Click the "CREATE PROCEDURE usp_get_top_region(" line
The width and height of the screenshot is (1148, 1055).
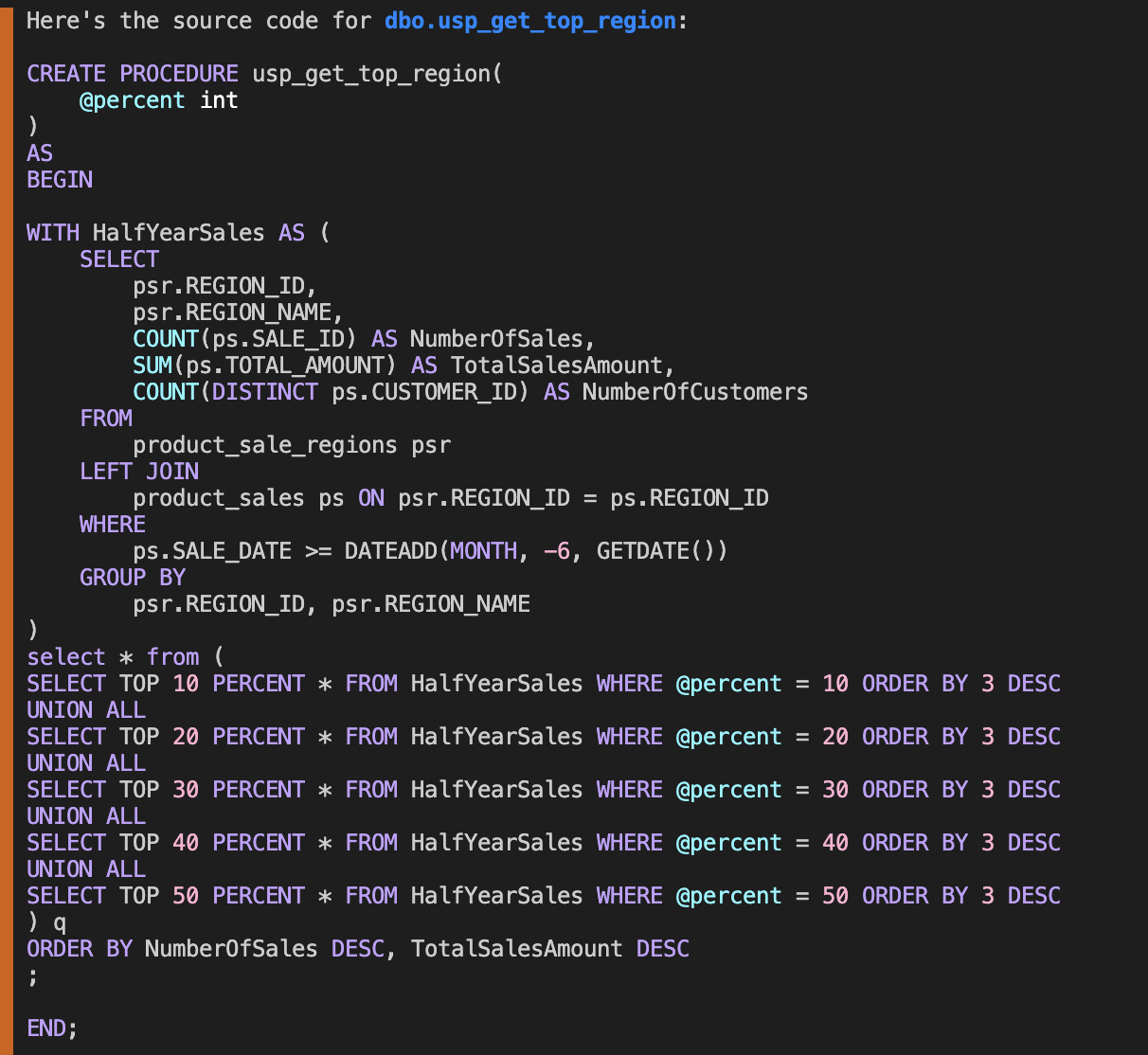point(264,74)
